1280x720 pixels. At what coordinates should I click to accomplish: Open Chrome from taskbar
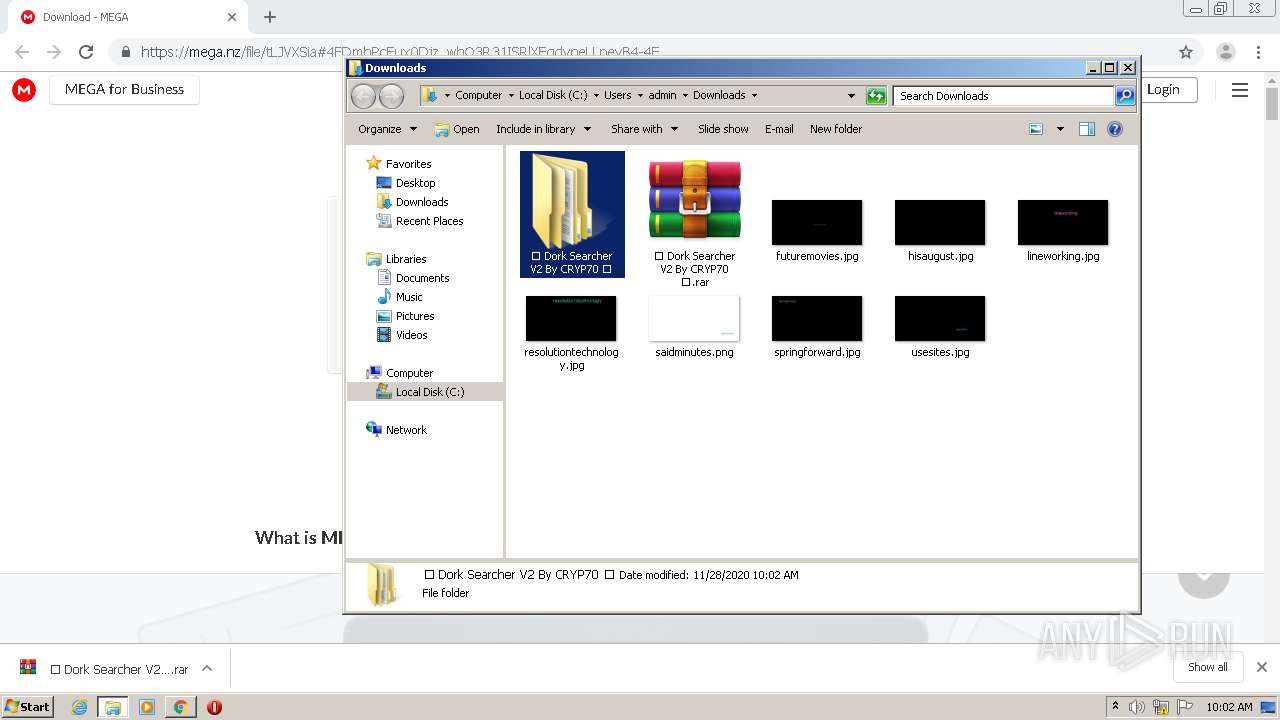tap(180, 707)
